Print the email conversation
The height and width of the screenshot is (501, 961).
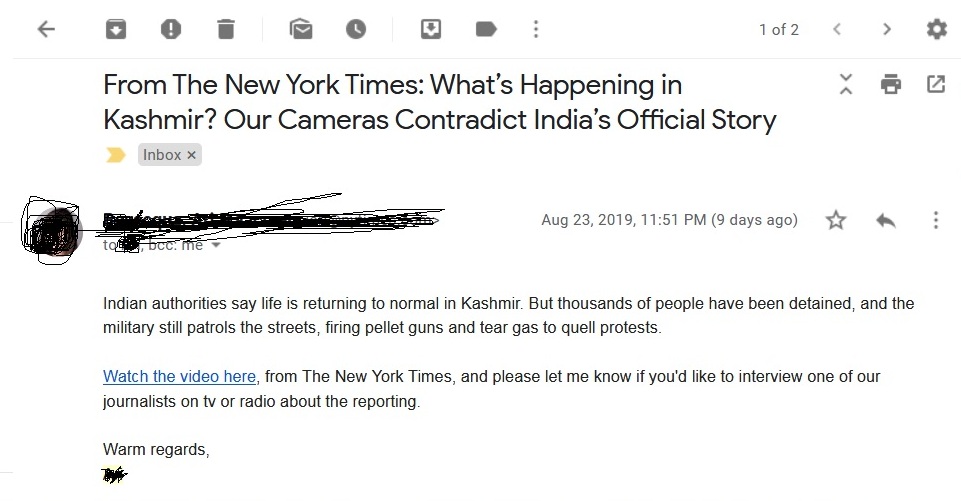pyautogui.click(x=891, y=84)
